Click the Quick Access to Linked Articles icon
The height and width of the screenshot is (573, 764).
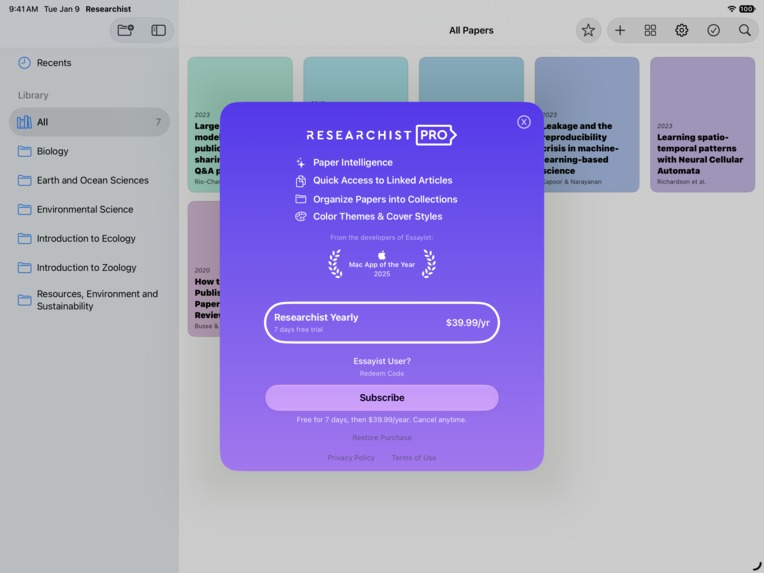[x=301, y=181]
